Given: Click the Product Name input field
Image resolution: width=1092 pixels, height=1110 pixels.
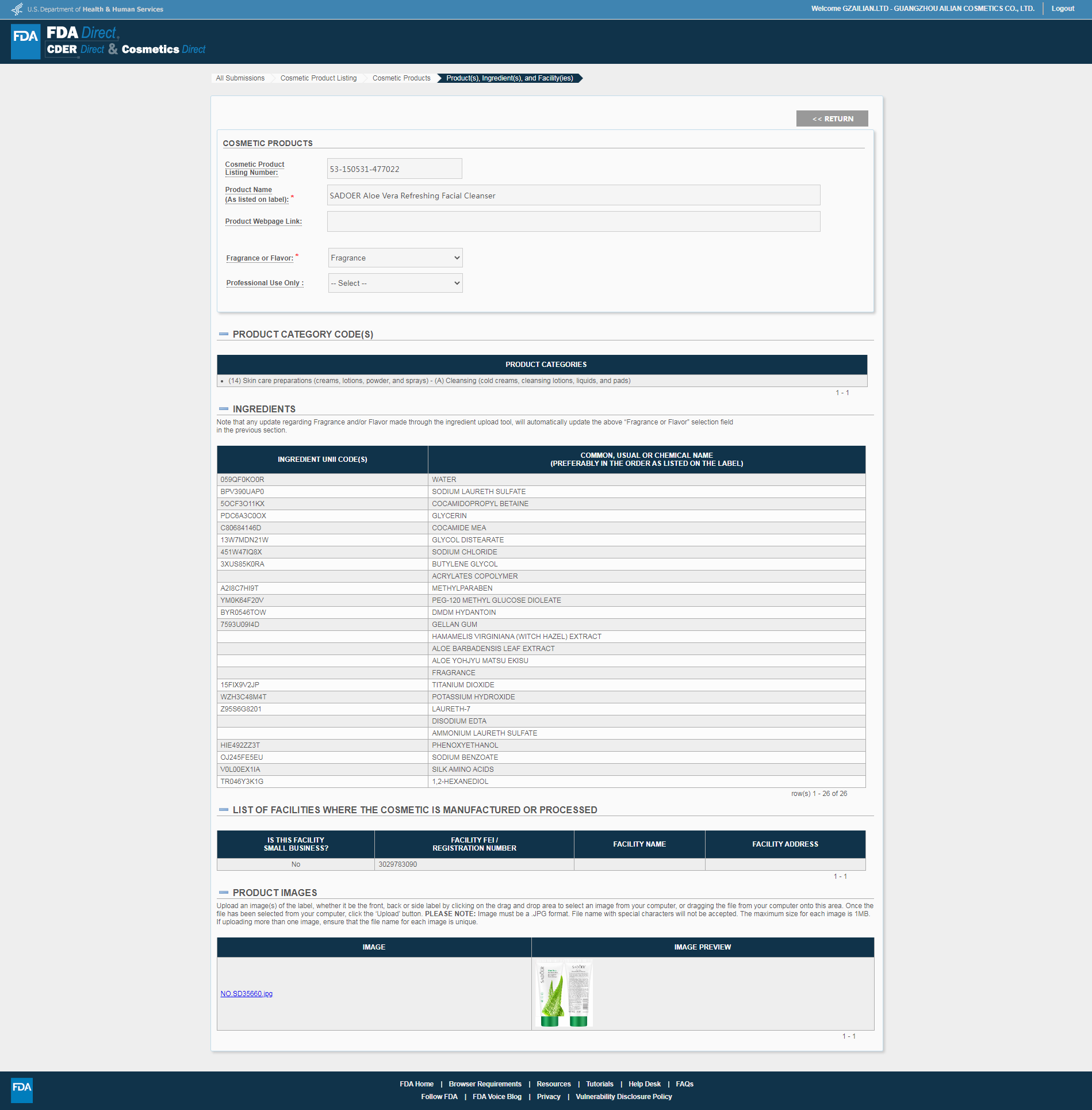Looking at the screenshot, I should (x=573, y=196).
